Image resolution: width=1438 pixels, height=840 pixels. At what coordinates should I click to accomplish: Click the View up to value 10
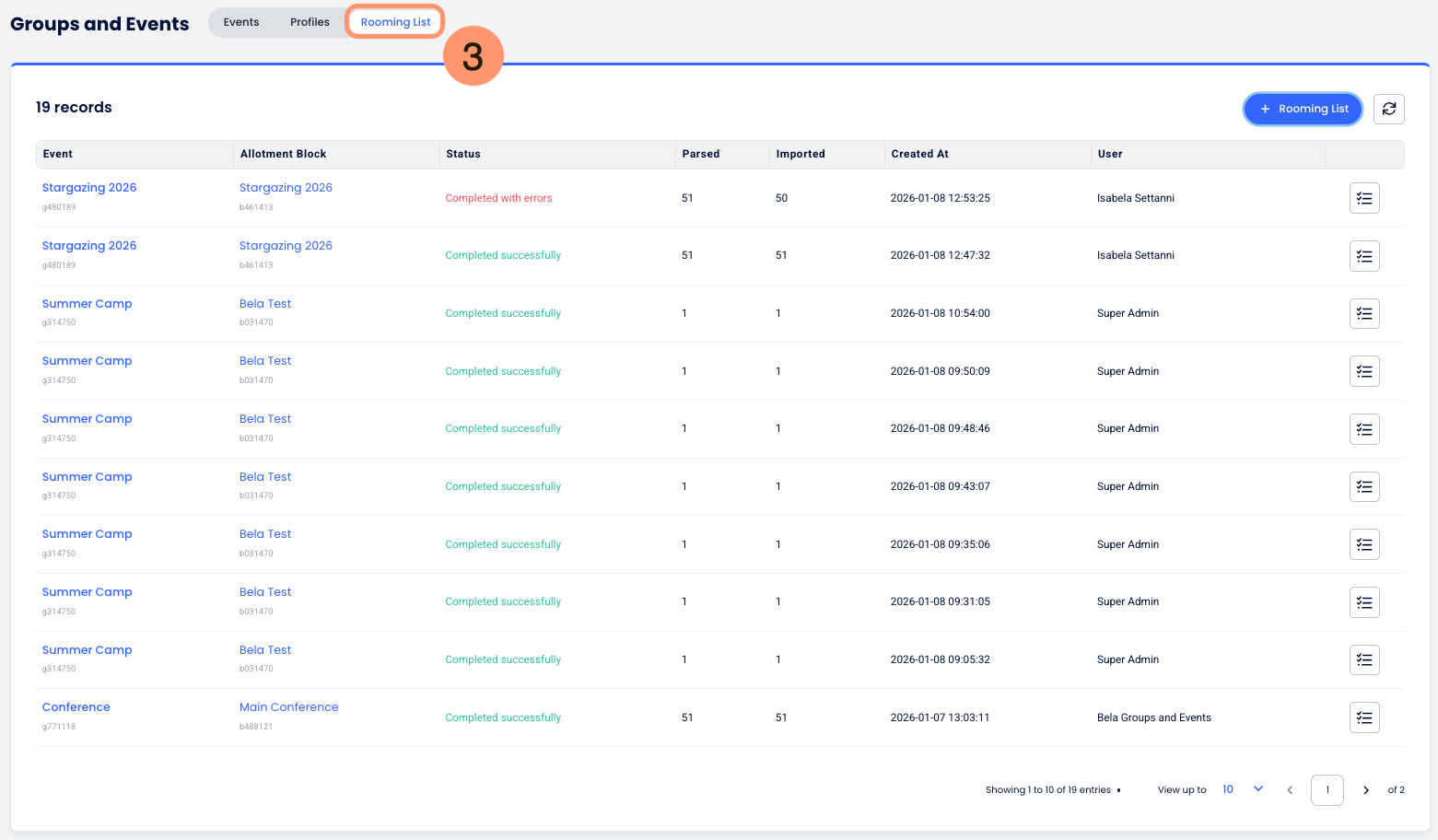(1227, 789)
